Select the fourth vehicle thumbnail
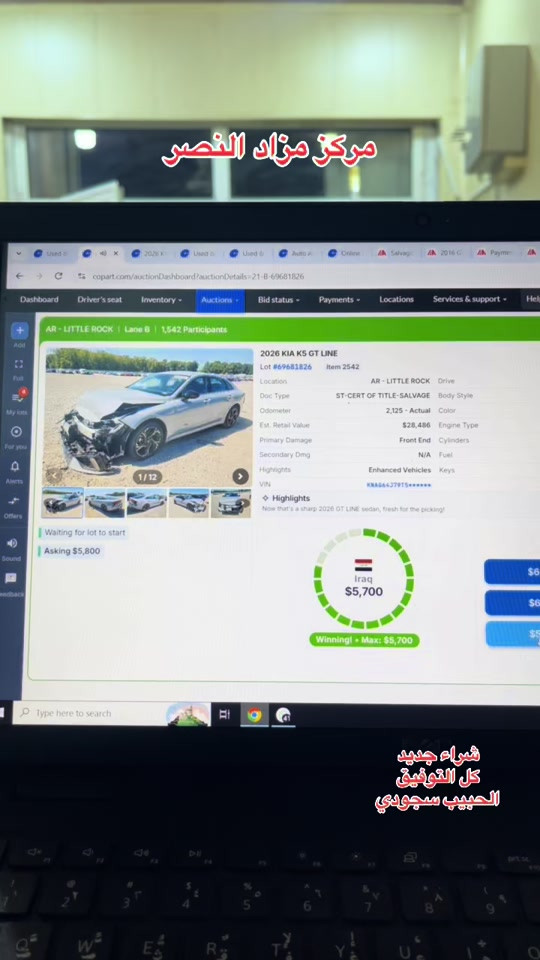This screenshot has height=960, width=540. pos(189,503)
